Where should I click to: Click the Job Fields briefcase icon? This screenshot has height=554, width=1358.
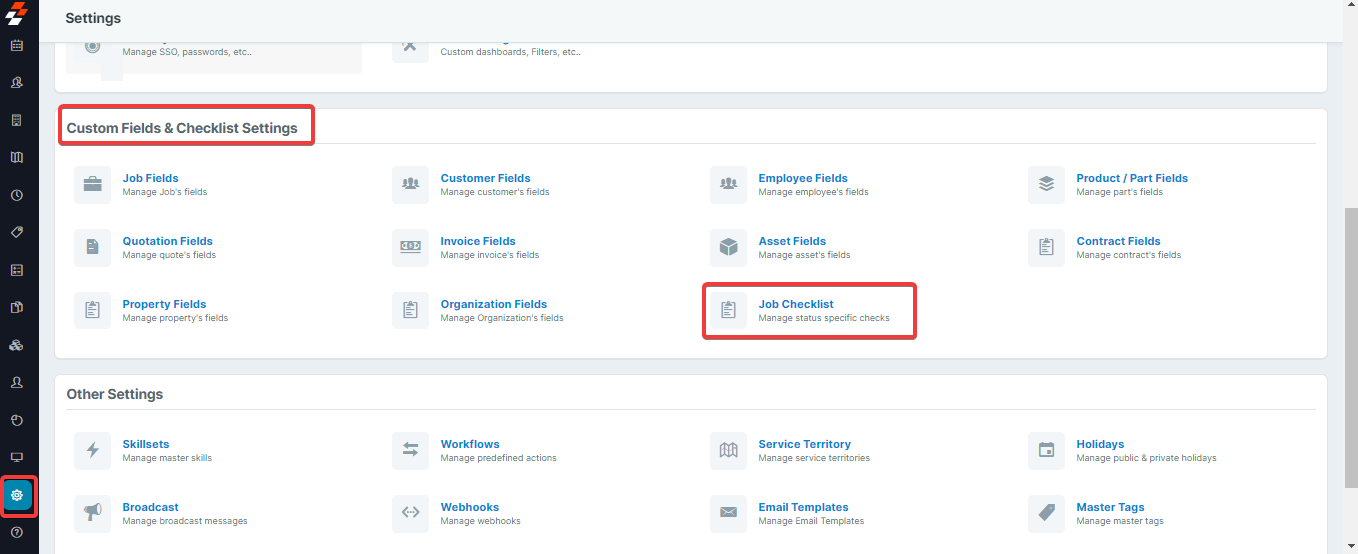(x=93, y=185)
